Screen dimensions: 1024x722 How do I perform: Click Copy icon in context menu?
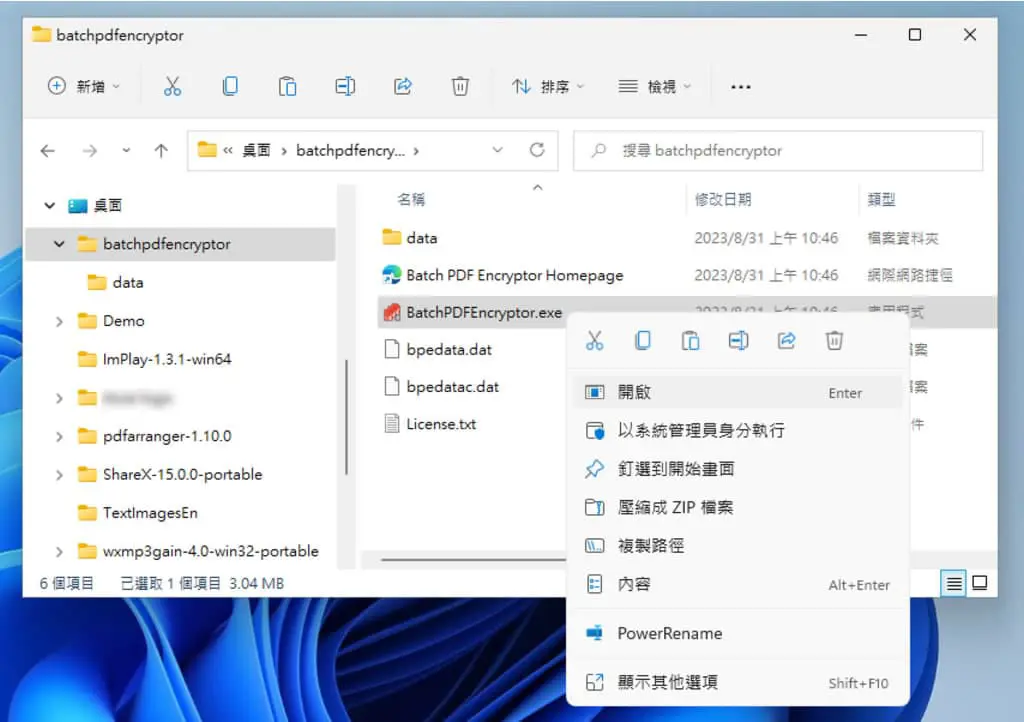point(643,341)
